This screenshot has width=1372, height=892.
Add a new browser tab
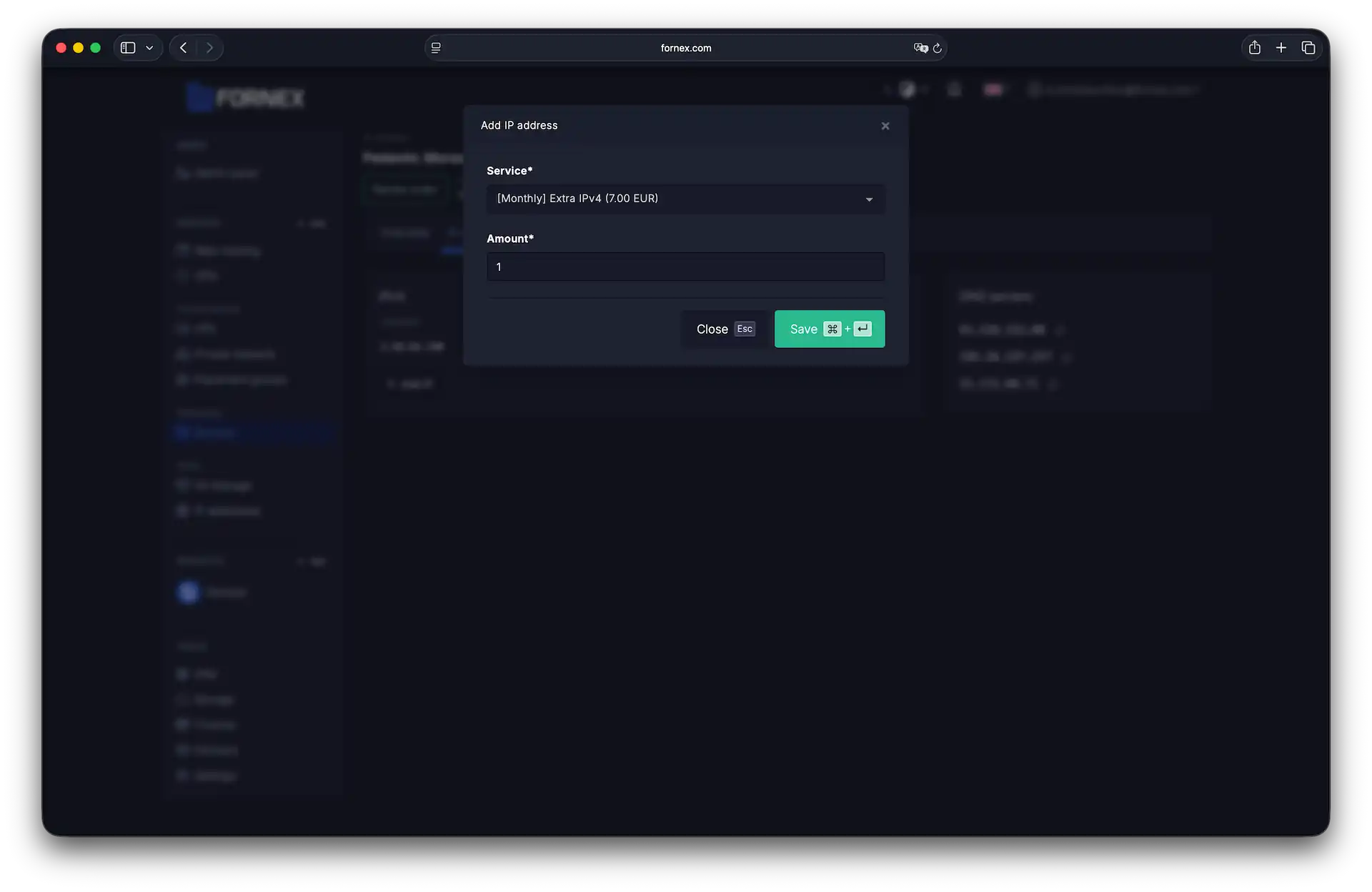click(x=1281, y=48)
